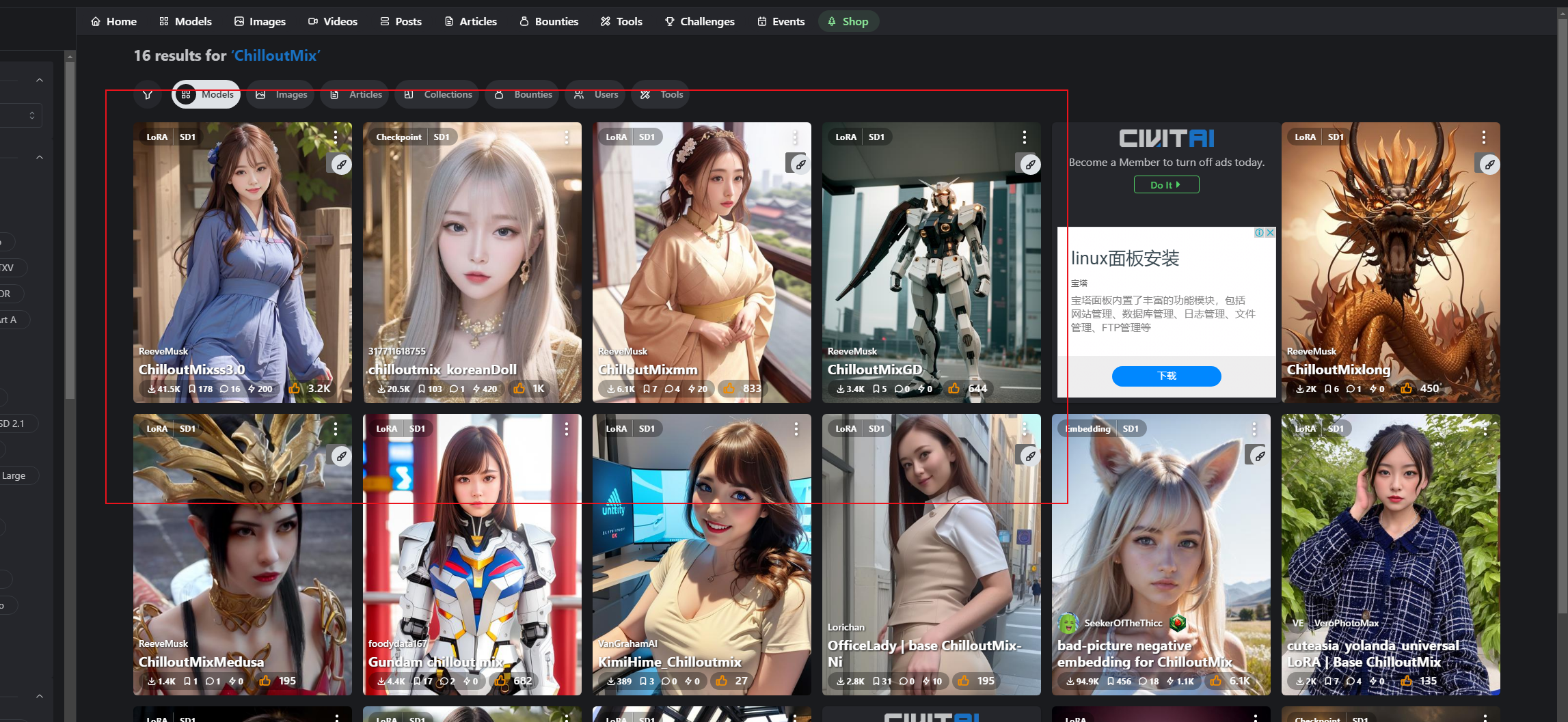Open Challenges in top navigation

[699, 21]
